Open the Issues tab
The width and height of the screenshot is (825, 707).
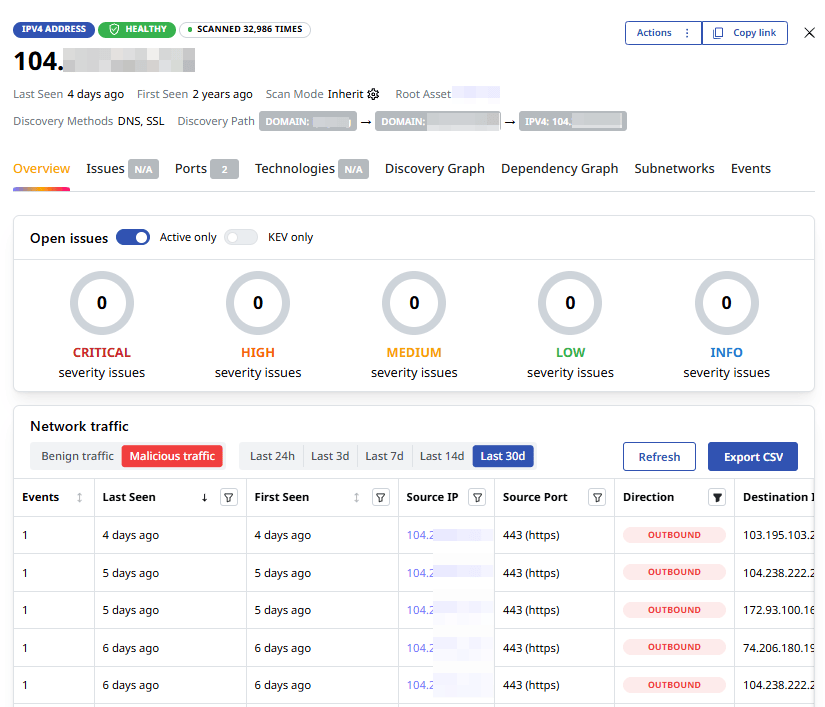tap(123, 169)
